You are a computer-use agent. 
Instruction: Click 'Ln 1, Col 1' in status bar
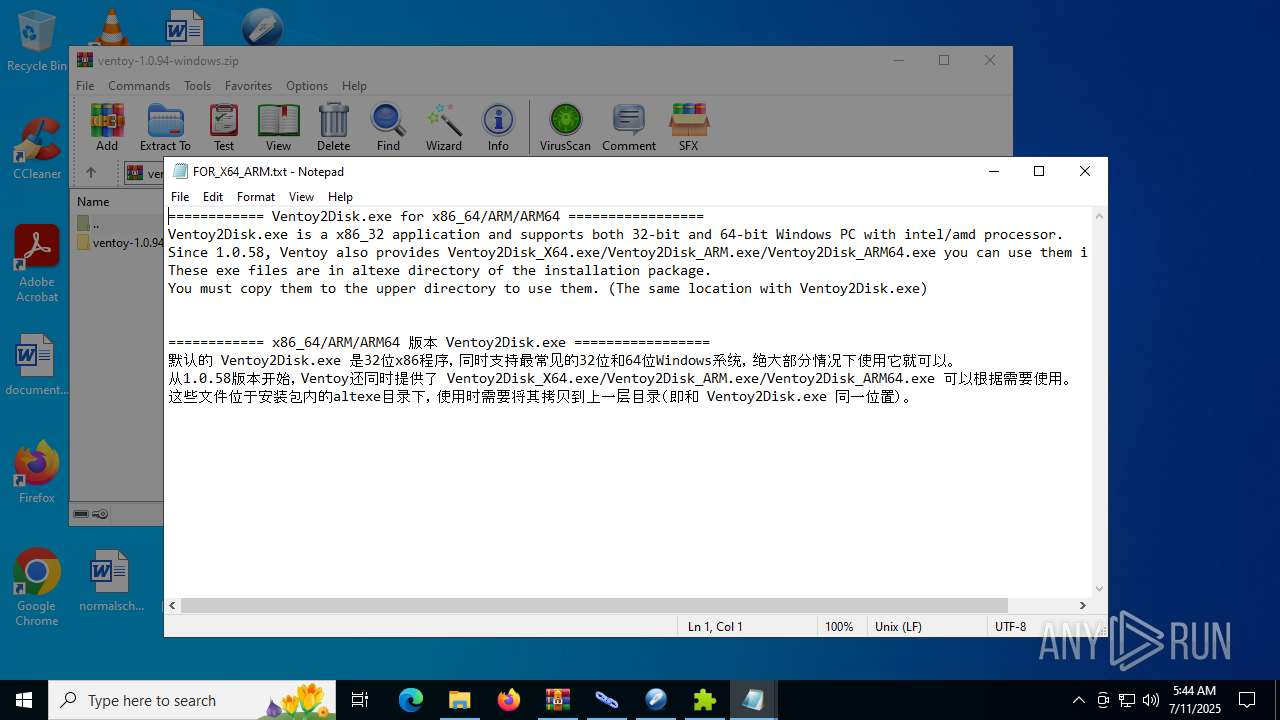(x=715, y=626)
